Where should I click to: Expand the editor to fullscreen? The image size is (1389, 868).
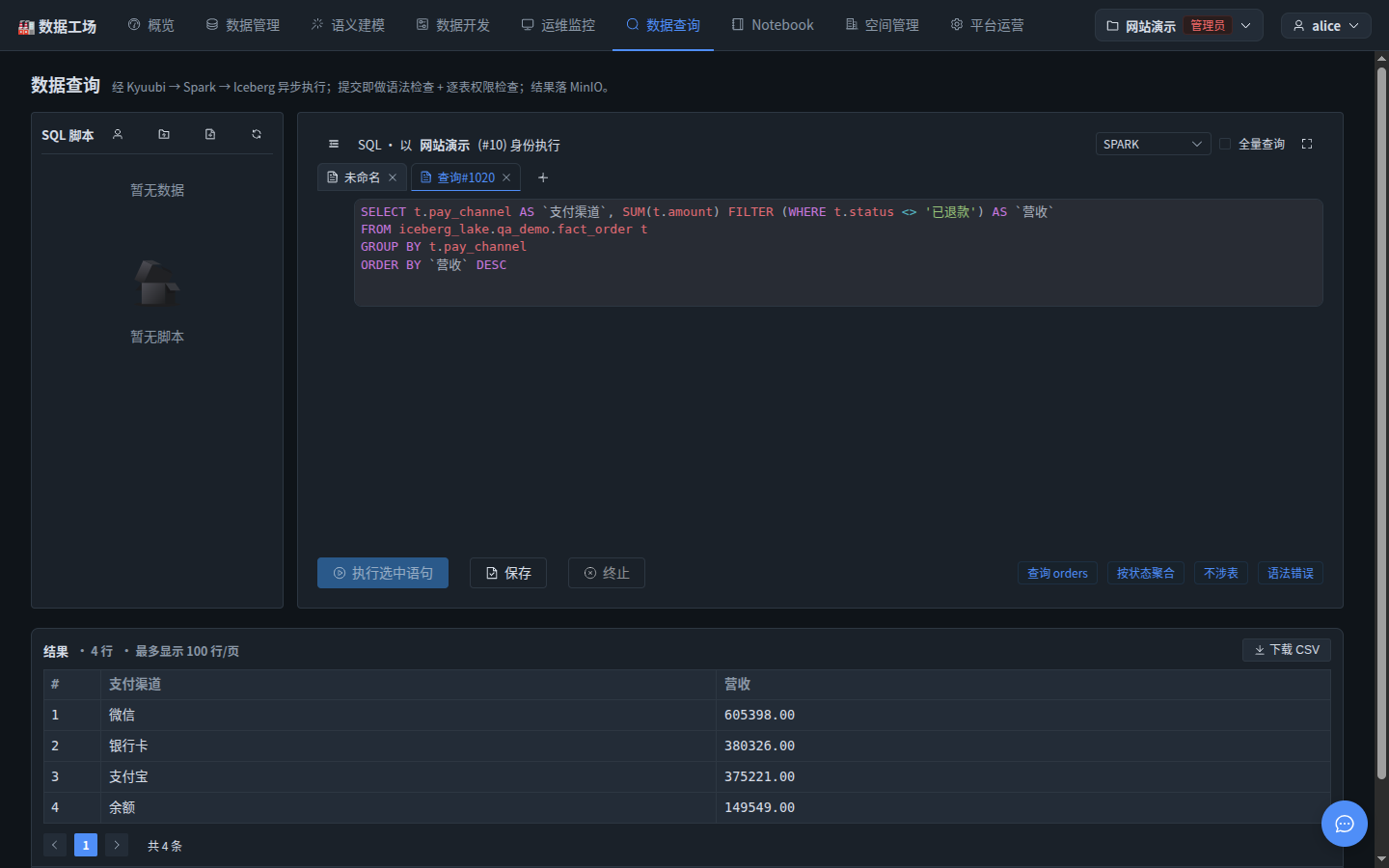pos(1307,144)
